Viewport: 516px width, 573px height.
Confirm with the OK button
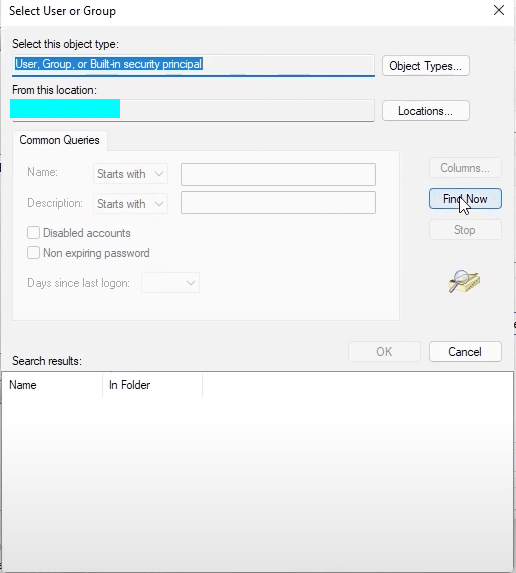pyautogui.click(x=384, y=352)
